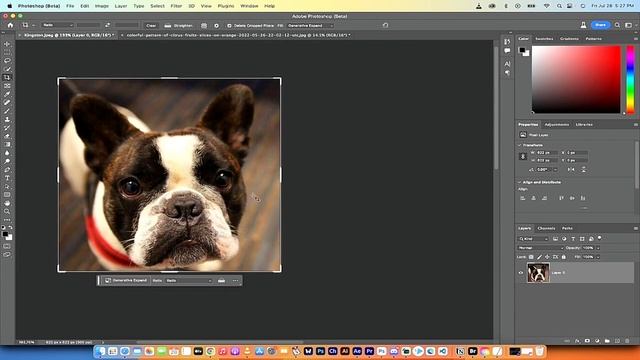The height and width of the screenshot is (360, 640).
Task: Collapse the Align and Distribute section
Action: [x=520, y=182]
